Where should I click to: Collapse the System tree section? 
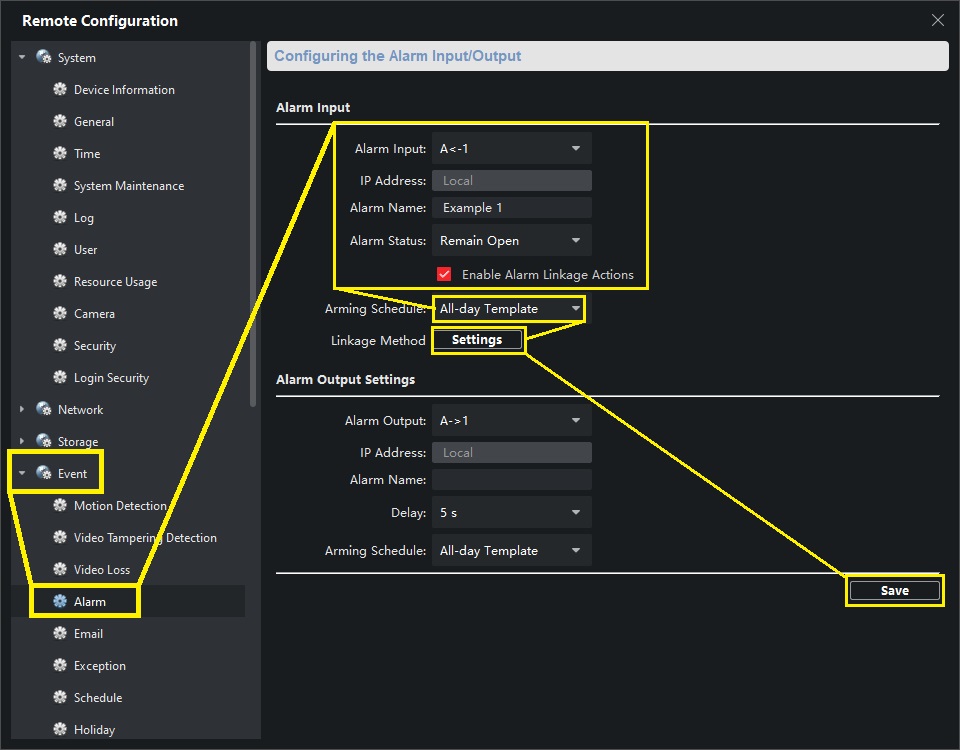coord(22,58)
